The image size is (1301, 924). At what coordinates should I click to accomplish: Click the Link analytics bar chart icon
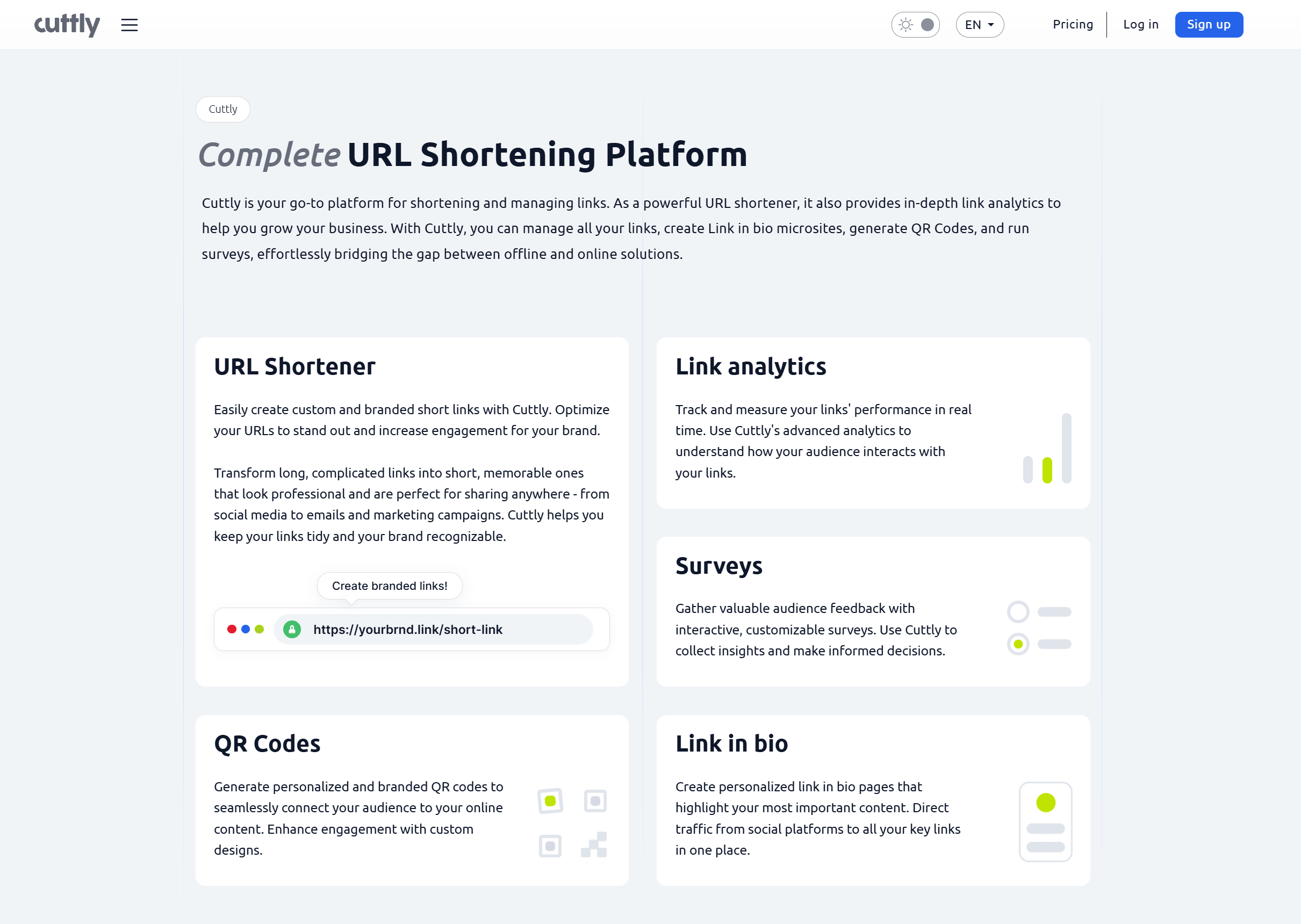(1046, 450)
